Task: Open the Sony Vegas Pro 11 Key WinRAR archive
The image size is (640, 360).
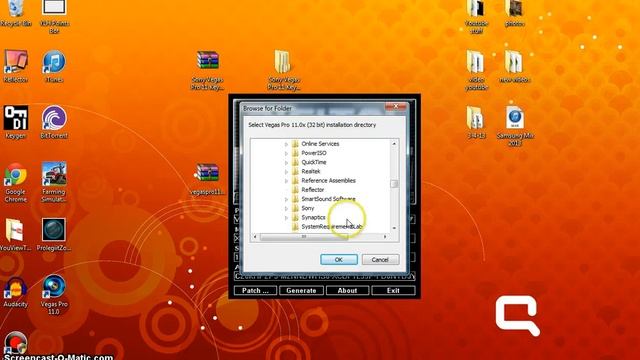Action: point(207,70)
